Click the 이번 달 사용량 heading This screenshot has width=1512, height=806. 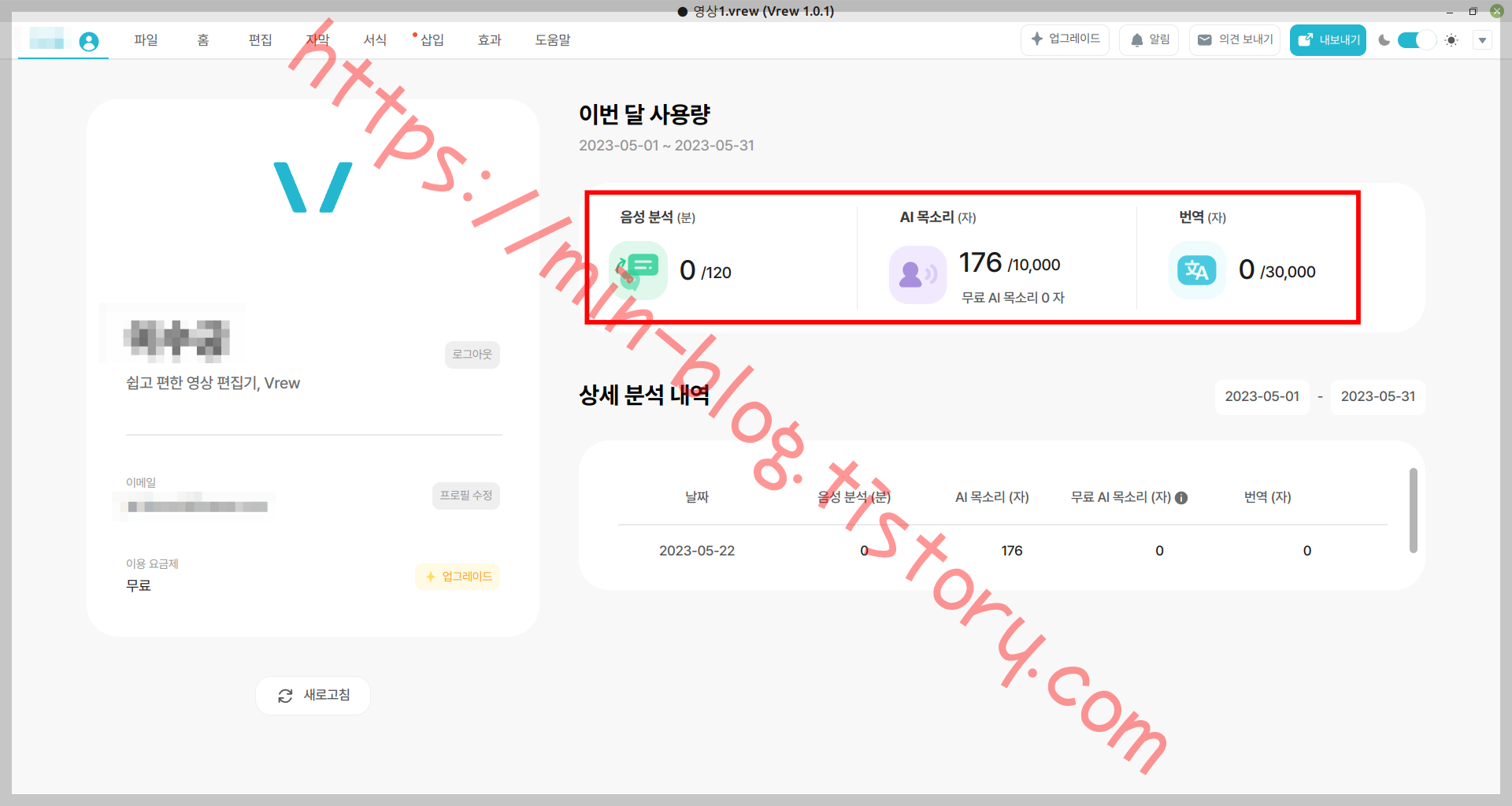point(644,114)
